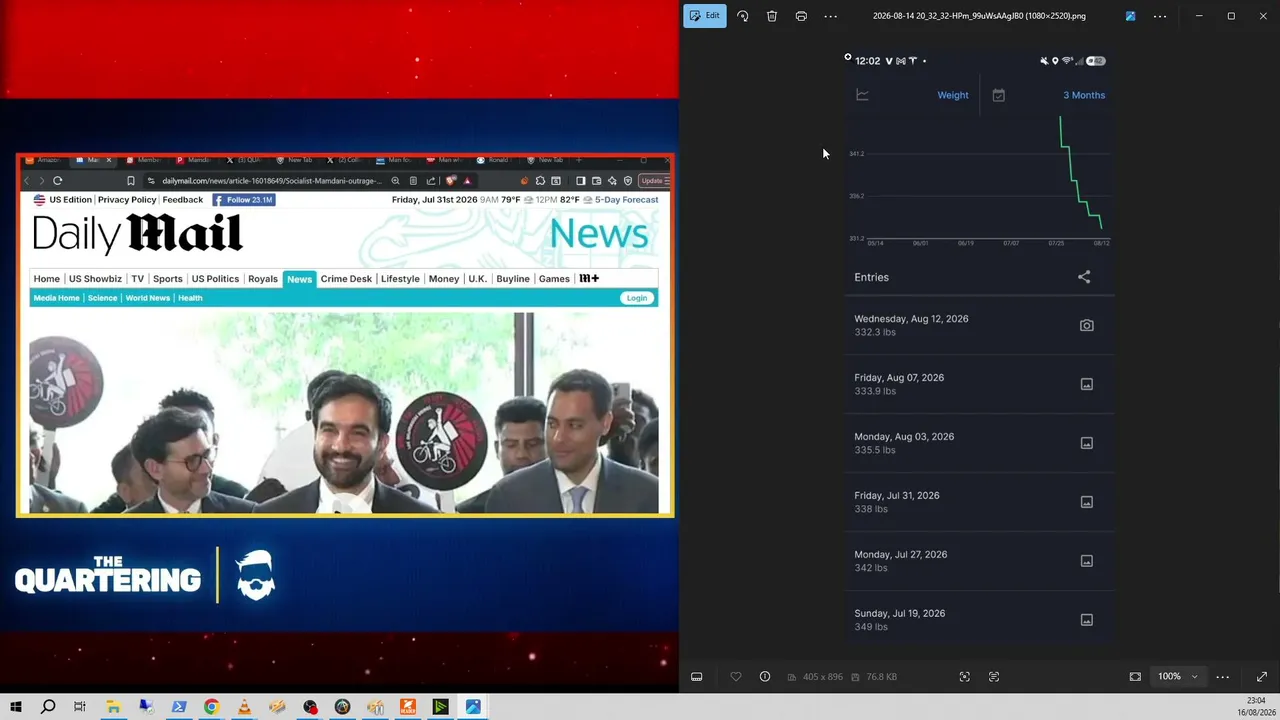Click the Update button in the browser toolbar
Image resolution: width=1280 pixels, height=720 pixels.
[655, 181]
